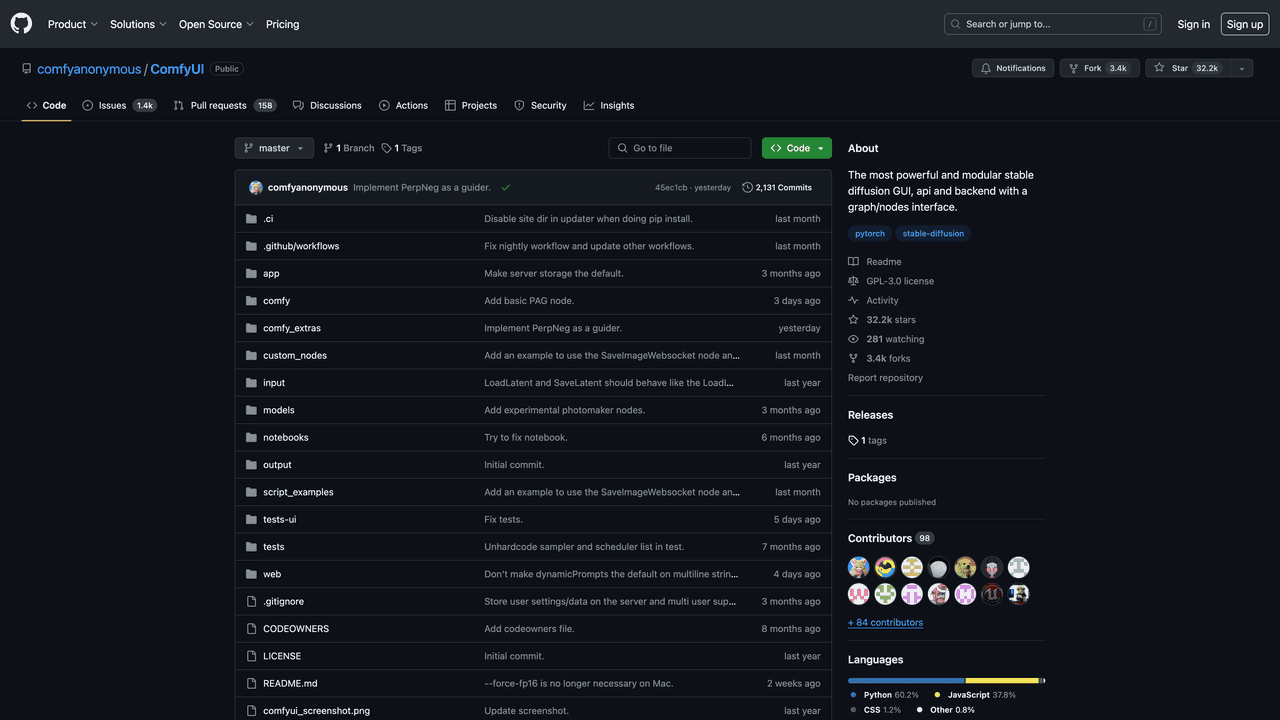Click the watching eye icon
This screenshot has height=720, width=1280.
point(853,339)
